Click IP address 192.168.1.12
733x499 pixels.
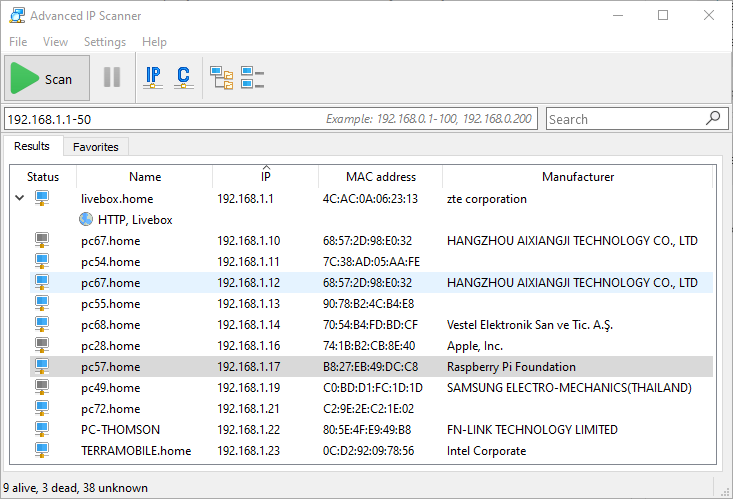pos(248,283)
